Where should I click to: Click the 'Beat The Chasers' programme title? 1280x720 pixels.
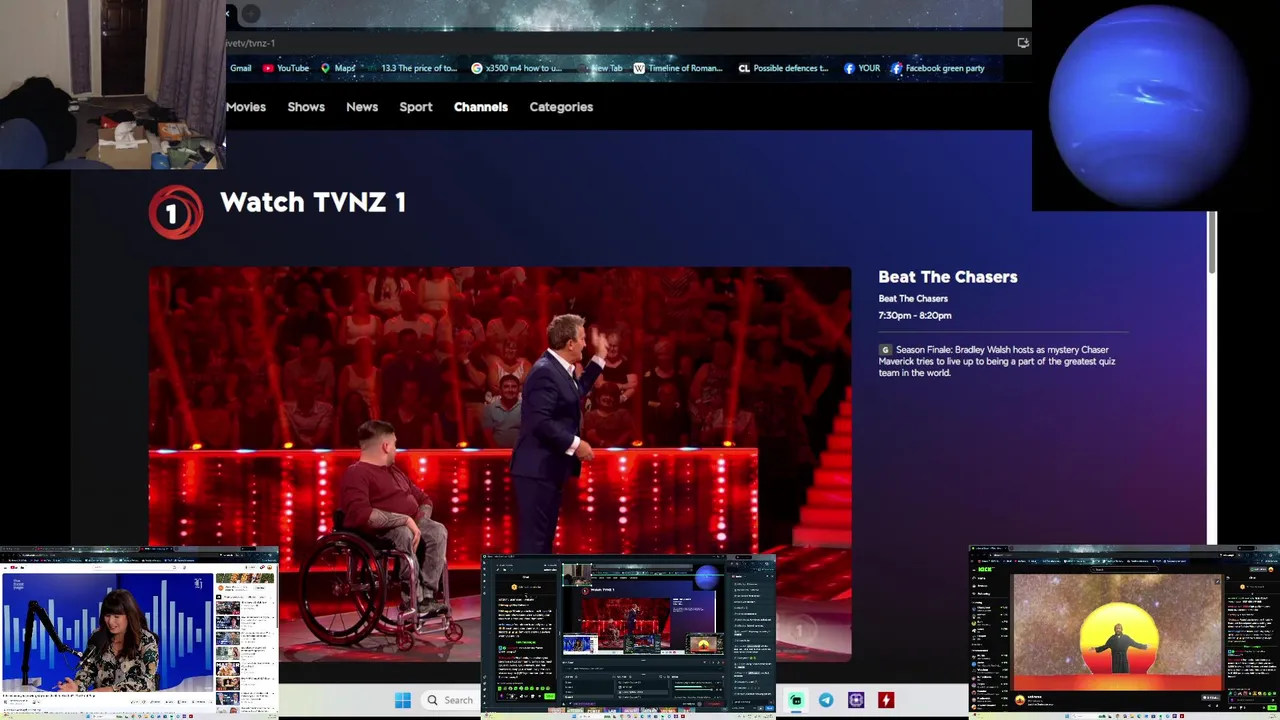(948, 277)
